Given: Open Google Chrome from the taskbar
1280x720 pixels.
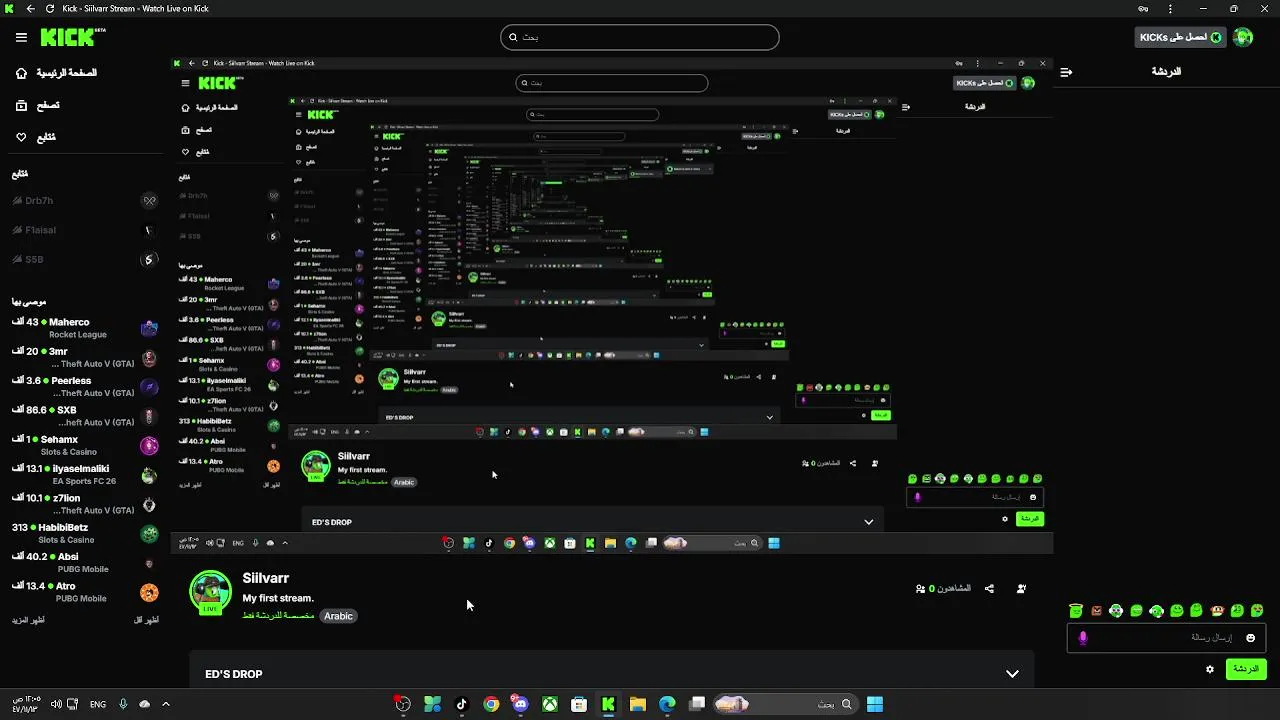Looking at the screenshot, I should [491, 704].
